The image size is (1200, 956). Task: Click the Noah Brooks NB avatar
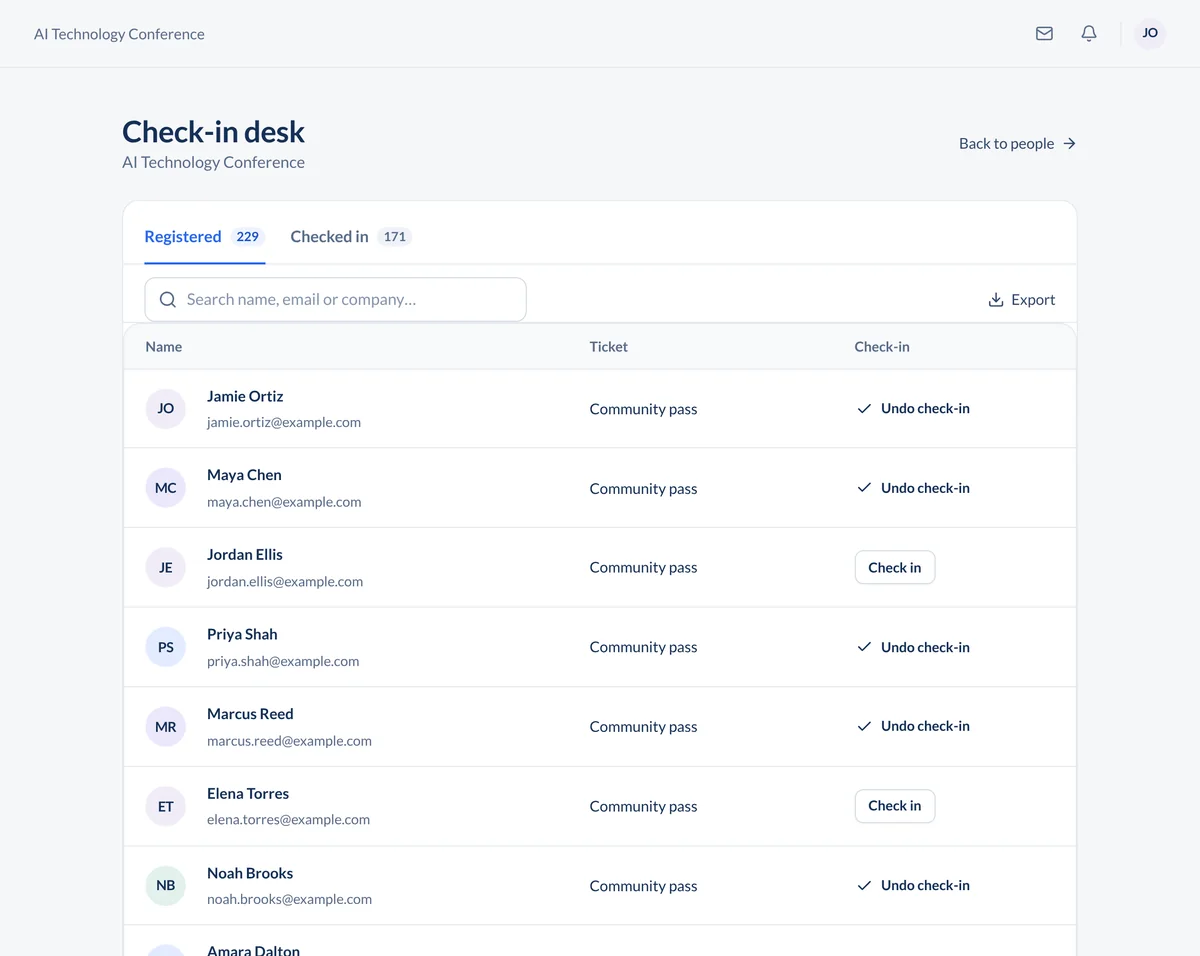click(166, 886)
